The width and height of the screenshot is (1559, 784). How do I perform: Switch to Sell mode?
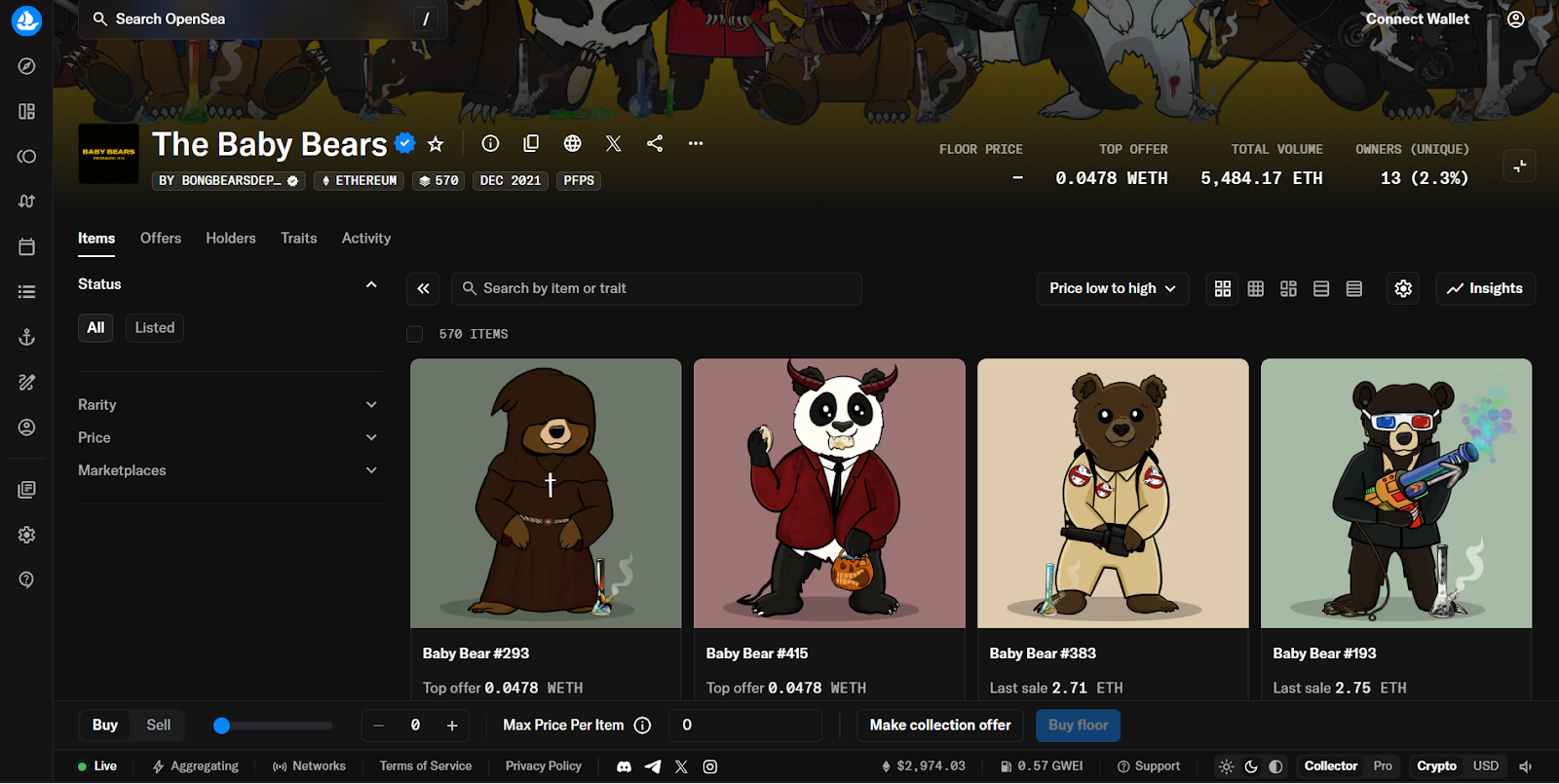point(159,726)
